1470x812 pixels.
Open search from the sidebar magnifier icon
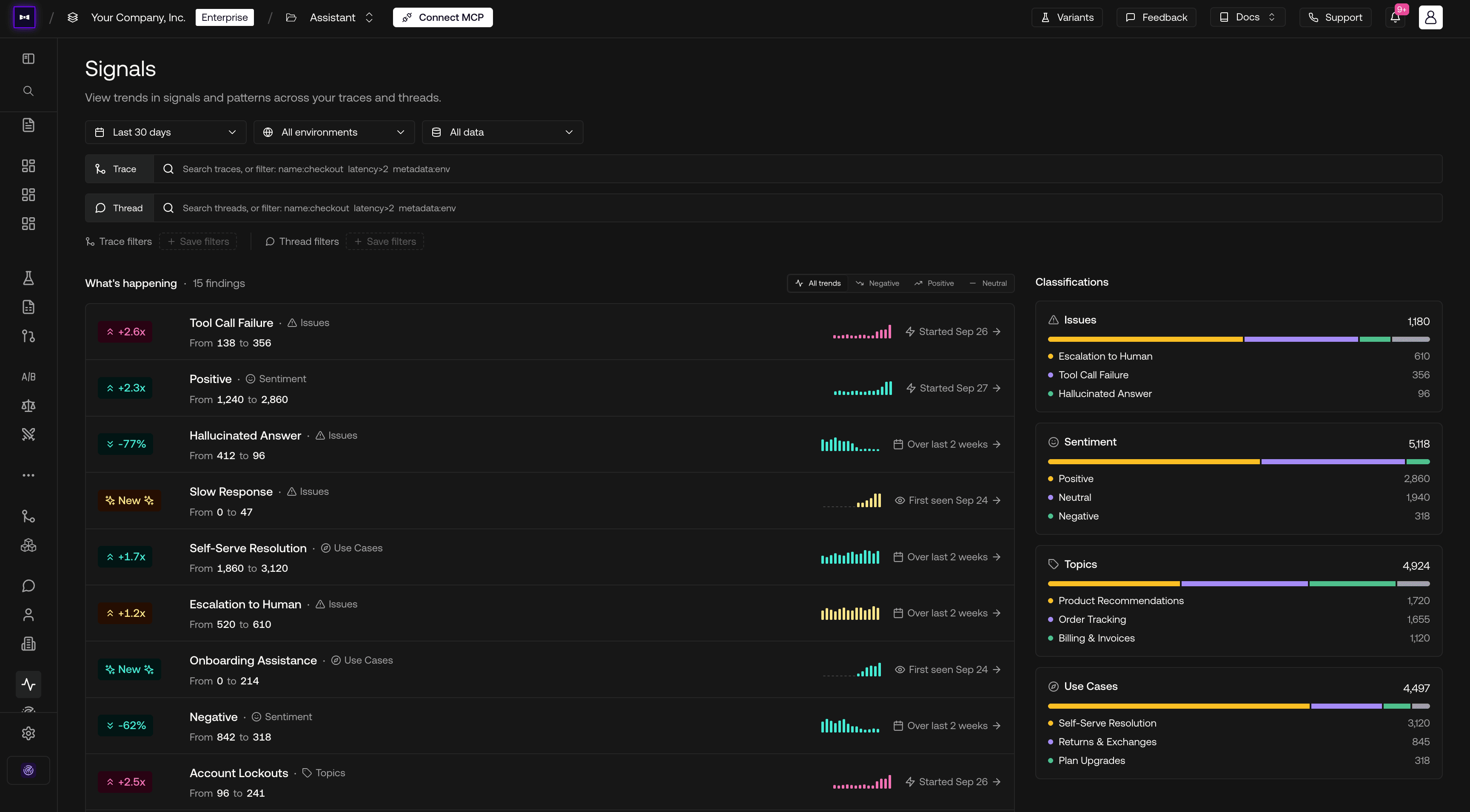point(28,91)
